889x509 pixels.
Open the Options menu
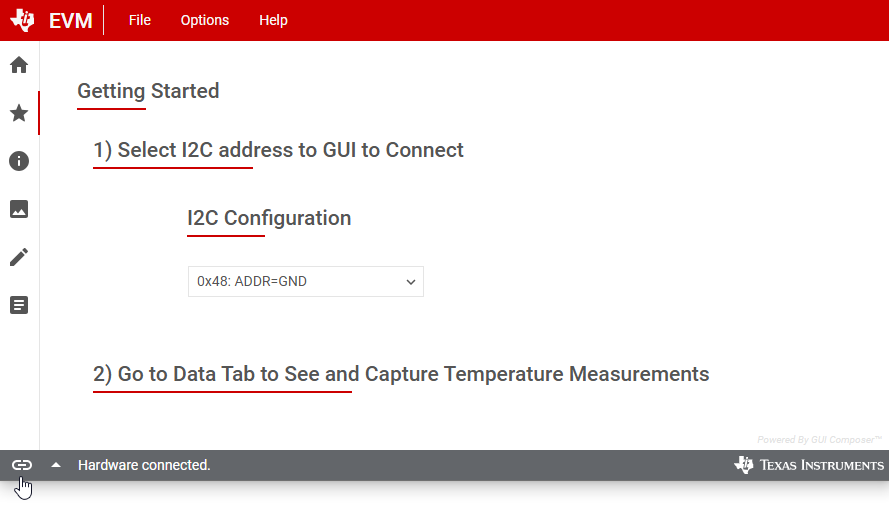coord(205,20)
